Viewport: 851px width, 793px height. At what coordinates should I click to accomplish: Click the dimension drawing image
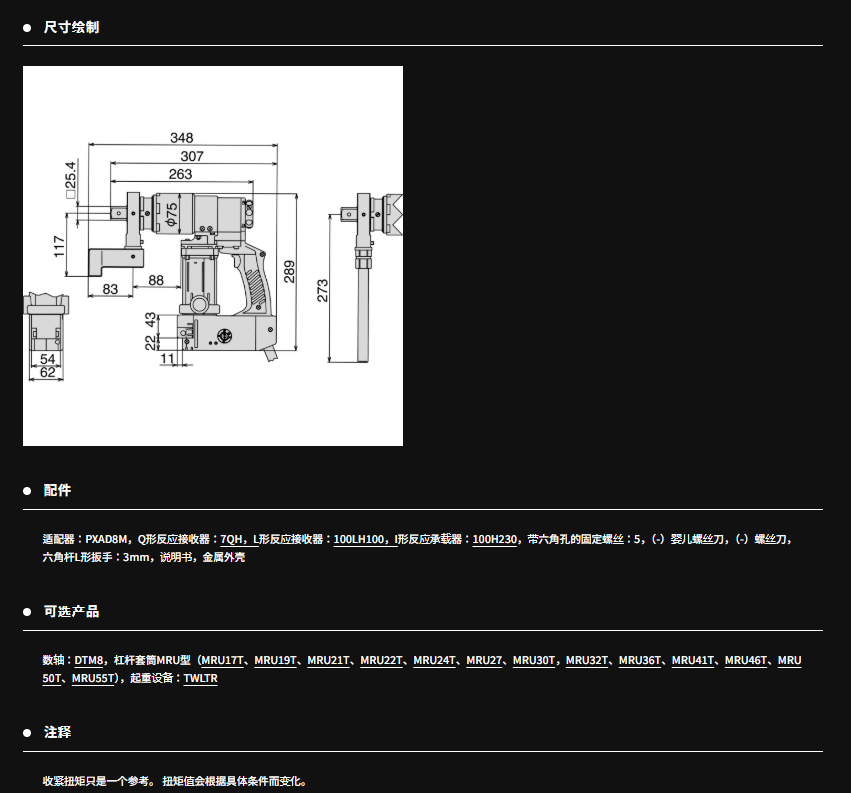(x=212, y=256)
